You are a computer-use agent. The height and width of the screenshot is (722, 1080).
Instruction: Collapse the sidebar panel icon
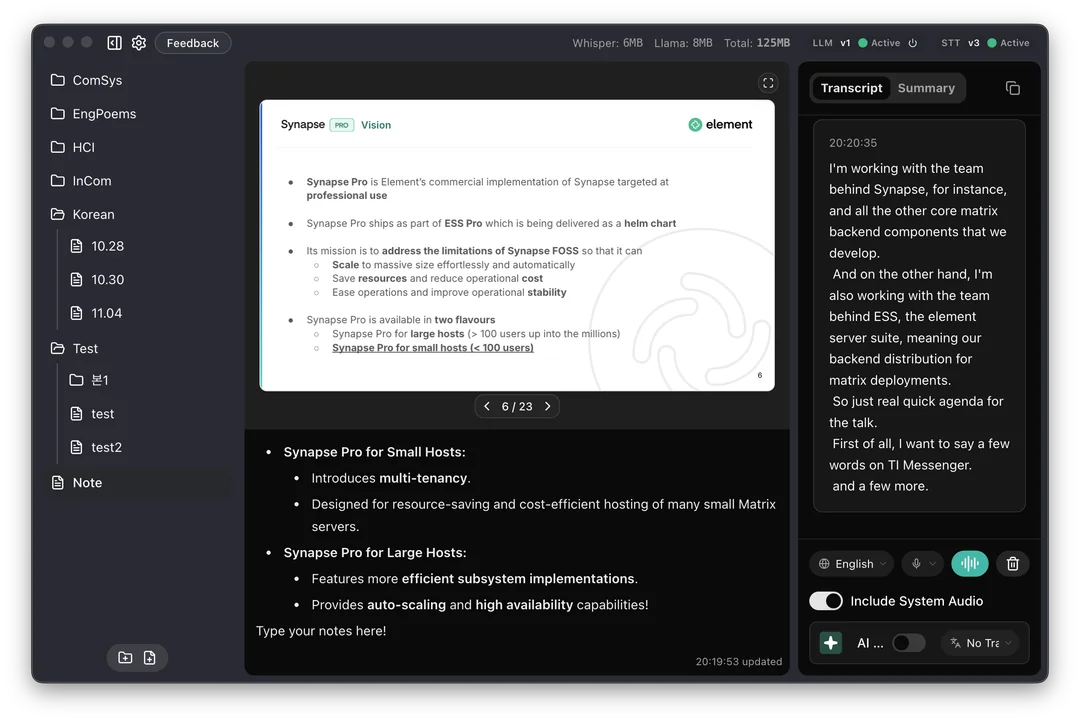coord(114,43)
